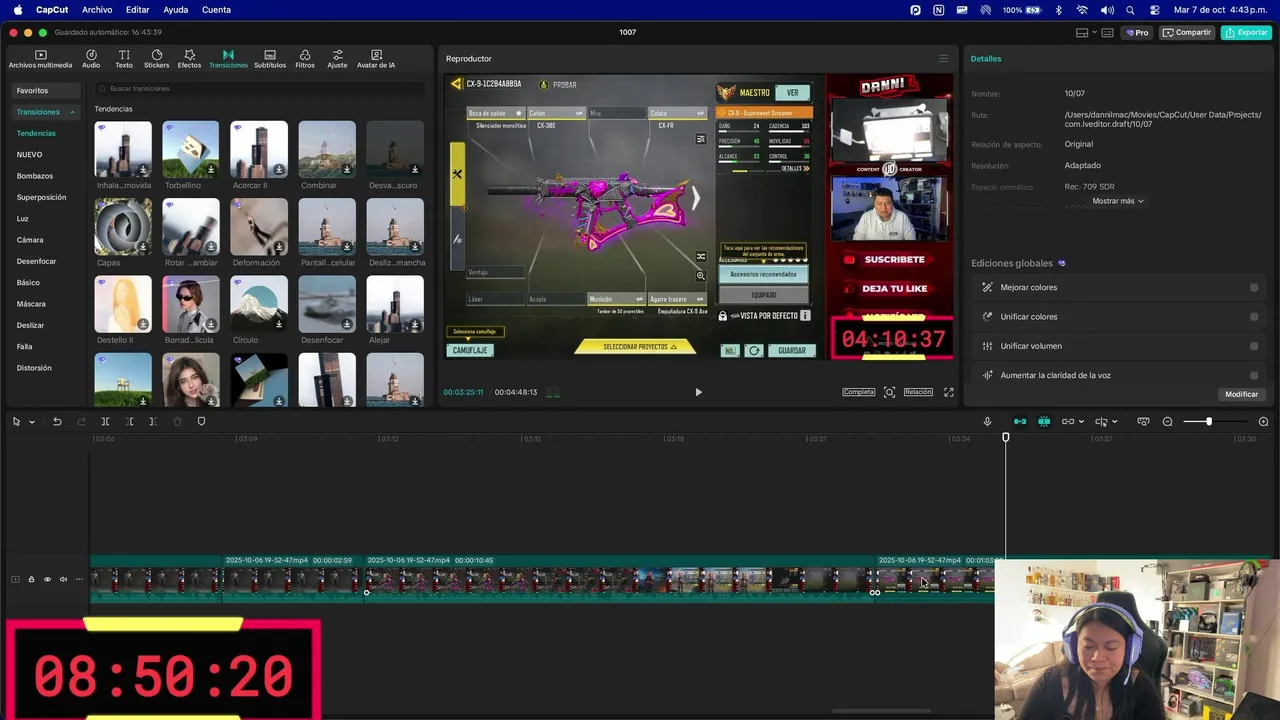Image resolution: width=1280 pixels, height=720 pixels.
Task: Expand Mostrar más project details
Action: [x=1117, y=201]
